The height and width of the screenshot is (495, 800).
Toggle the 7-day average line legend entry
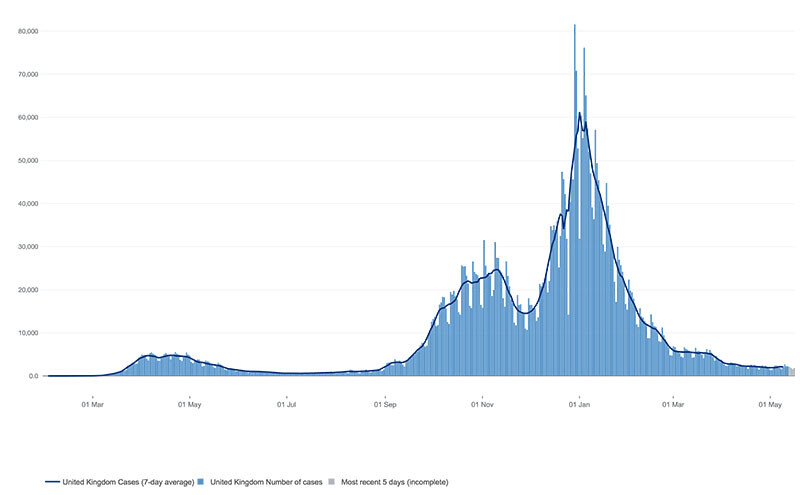pos(119,482)
